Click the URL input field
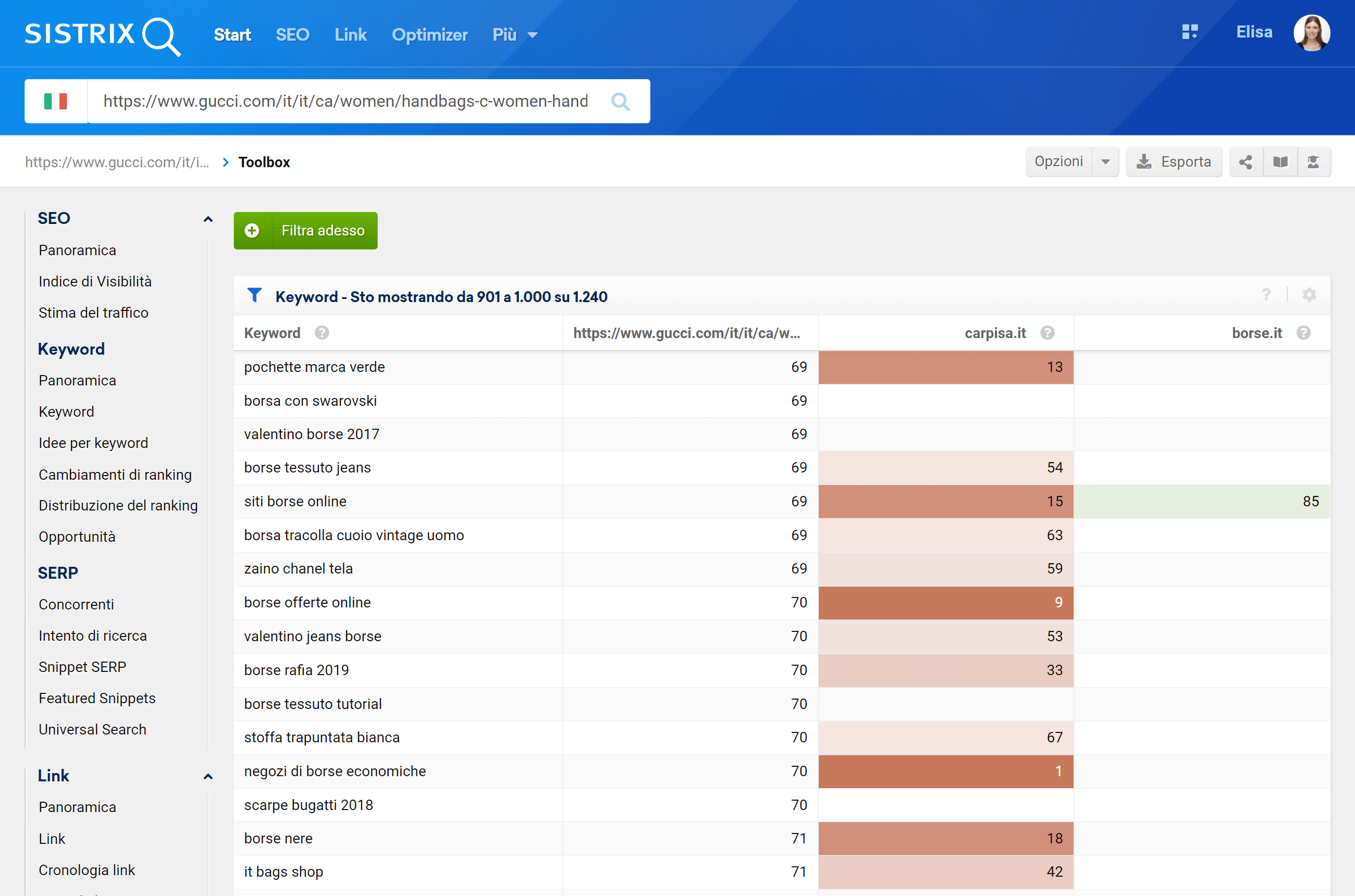The height and width of the screenshot is (896, 1355). coord(344,100)
